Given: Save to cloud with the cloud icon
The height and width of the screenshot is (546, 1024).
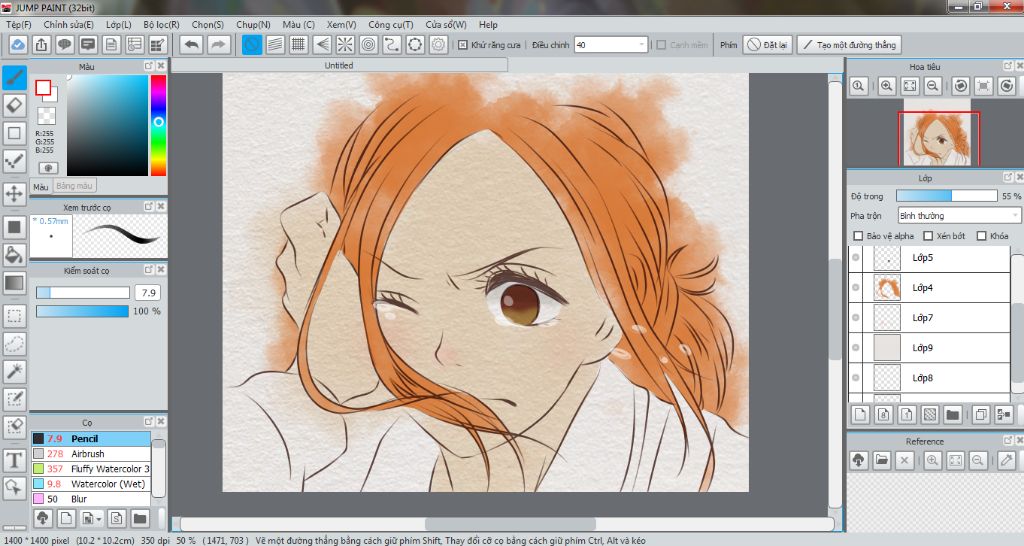Looking at the screenshot, I should pyautogui.click(x=18, y=44).
